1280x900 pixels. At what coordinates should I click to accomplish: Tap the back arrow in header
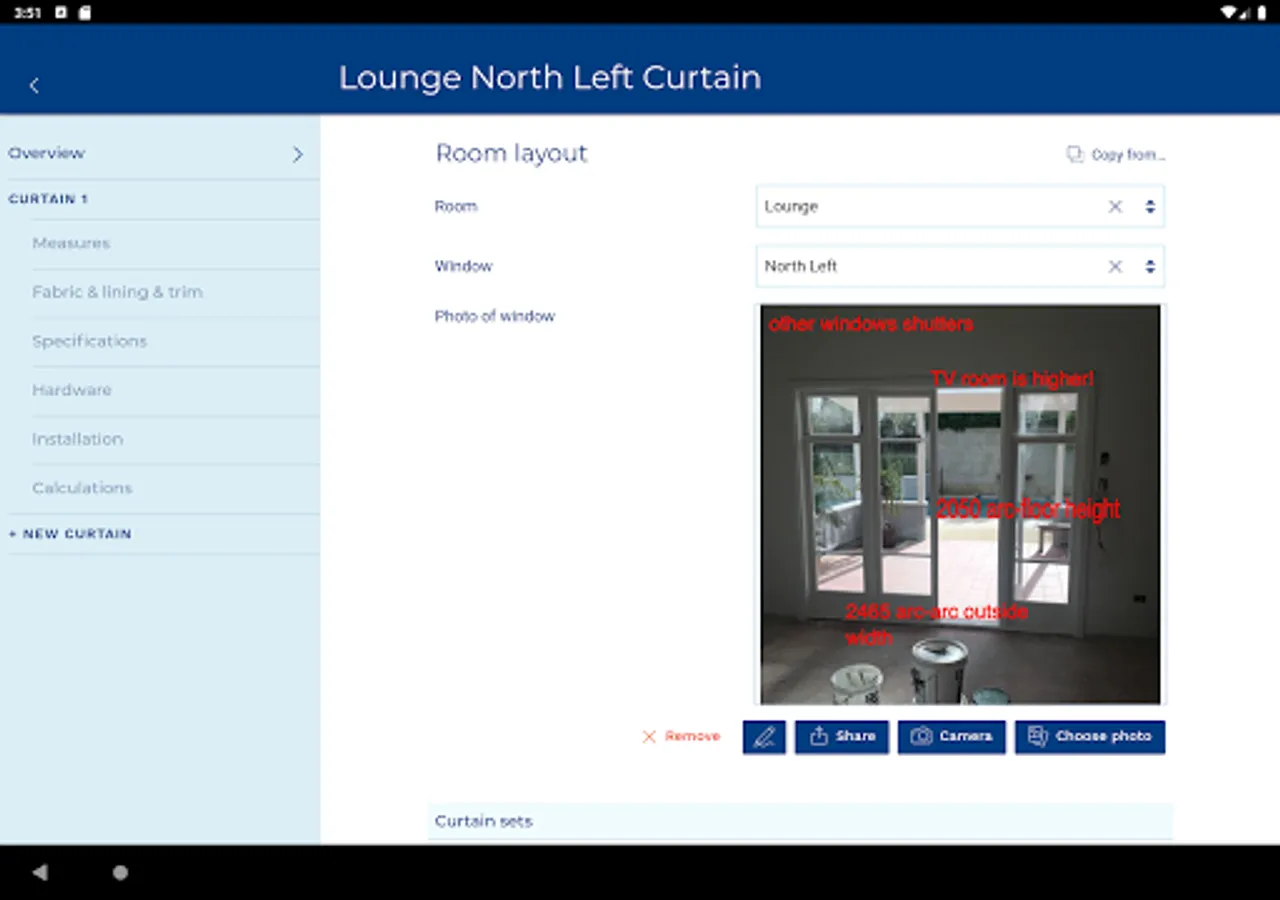pos(34,86)
